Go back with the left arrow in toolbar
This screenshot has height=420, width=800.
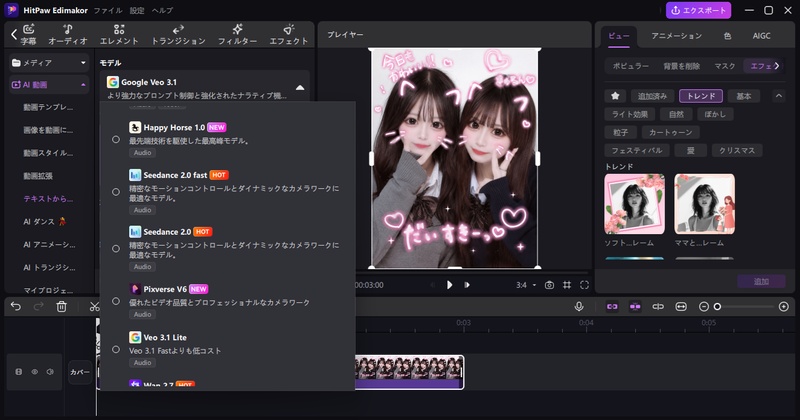(x=14, y=35)
